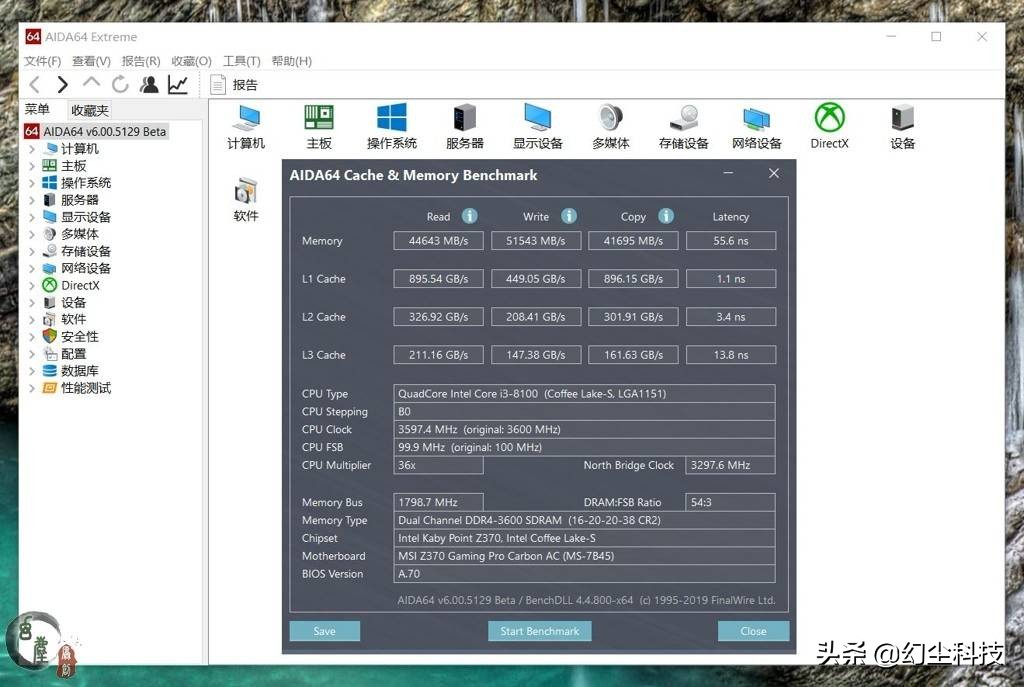Open the 软件 software icon in main pane
Viewport: 1024px width, 687px height.
tap(246, 200)
